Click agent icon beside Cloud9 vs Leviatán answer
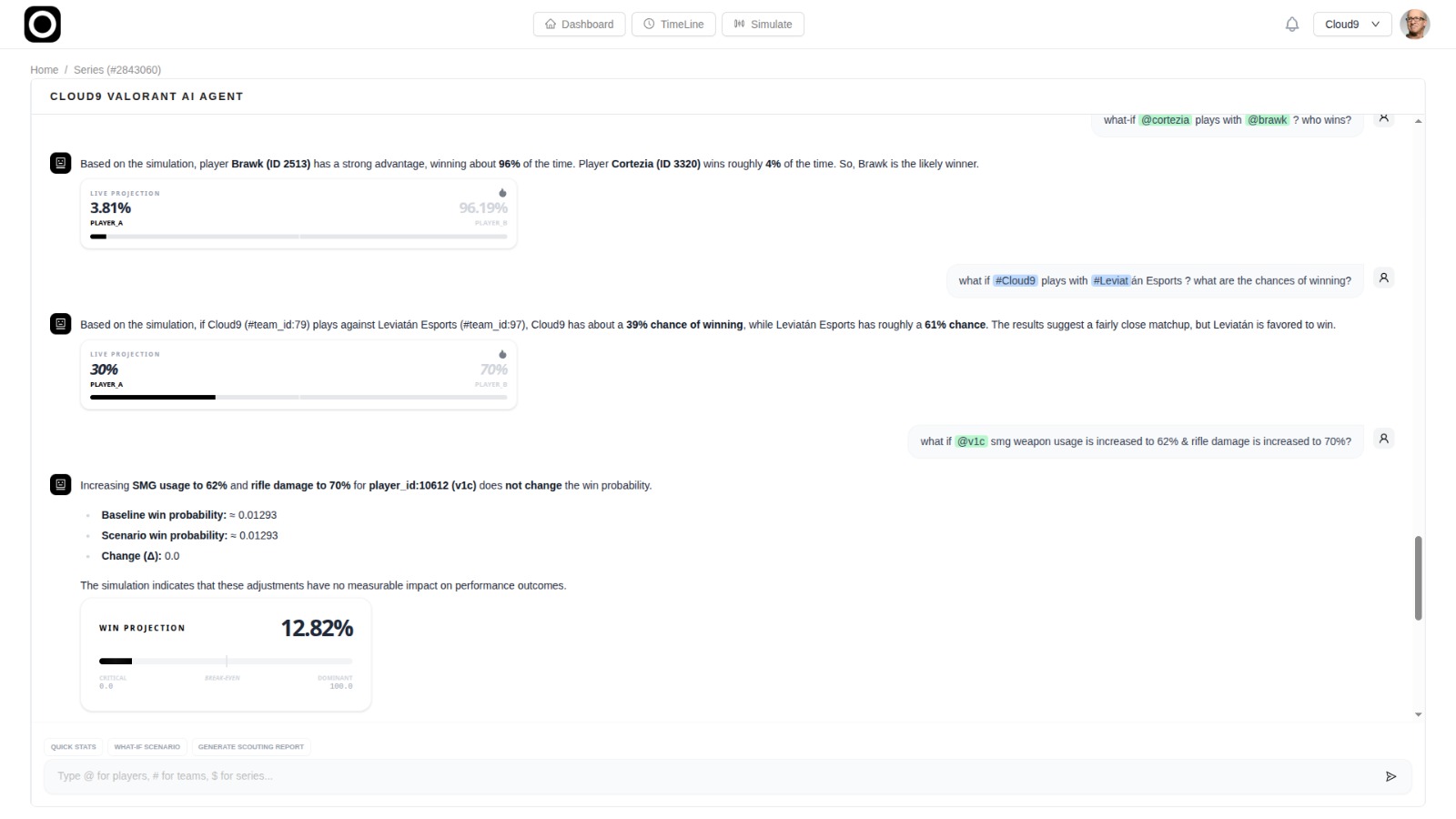This screenshot has width=1456, height=819. click(x=61, y=324)
